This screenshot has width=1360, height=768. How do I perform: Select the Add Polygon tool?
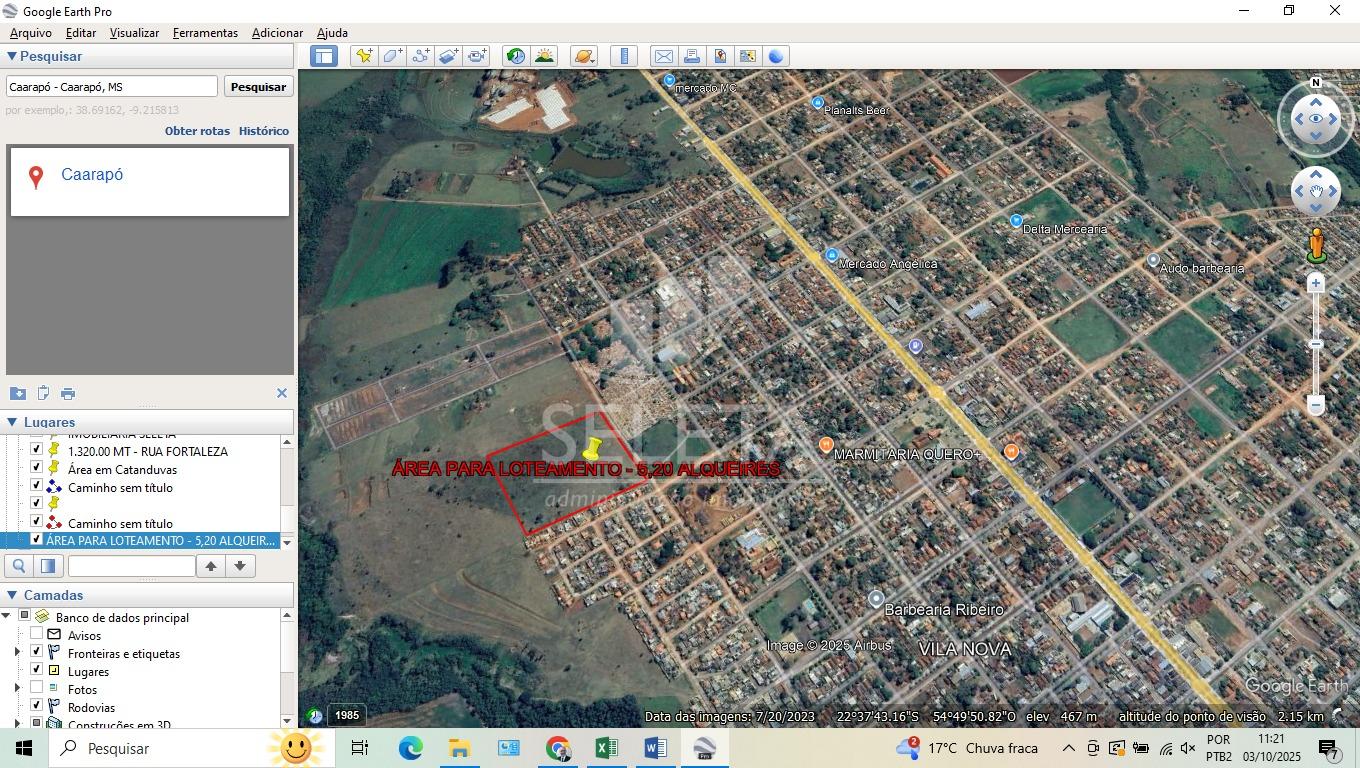coord(392,56)
